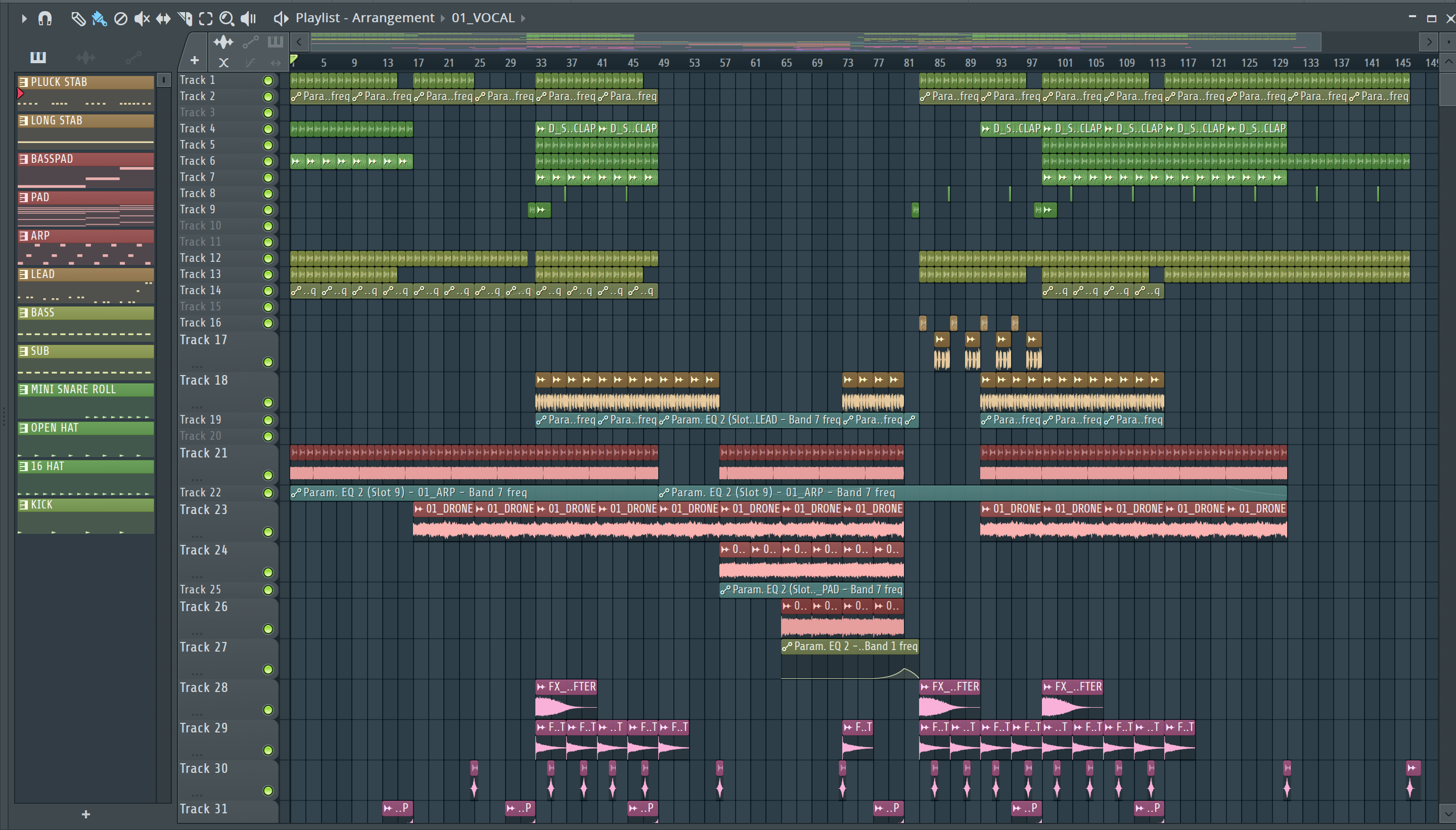Click the Track 22 header label
The width and height of the screenshot is (1456, 830).
[x=201, y=492]
